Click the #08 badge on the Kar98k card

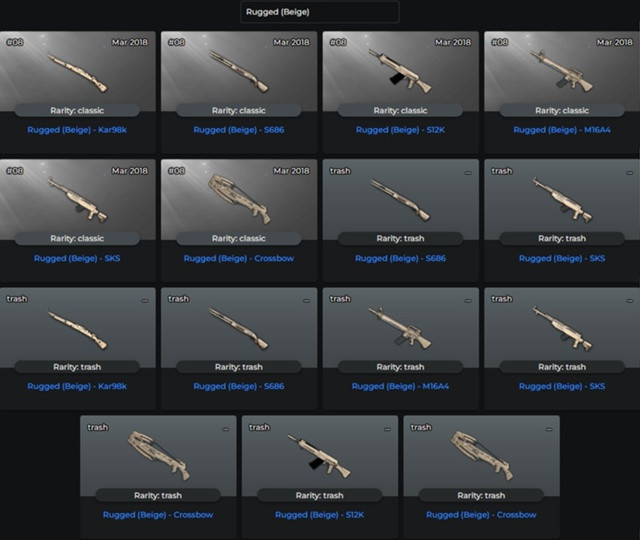click(15, 42)
